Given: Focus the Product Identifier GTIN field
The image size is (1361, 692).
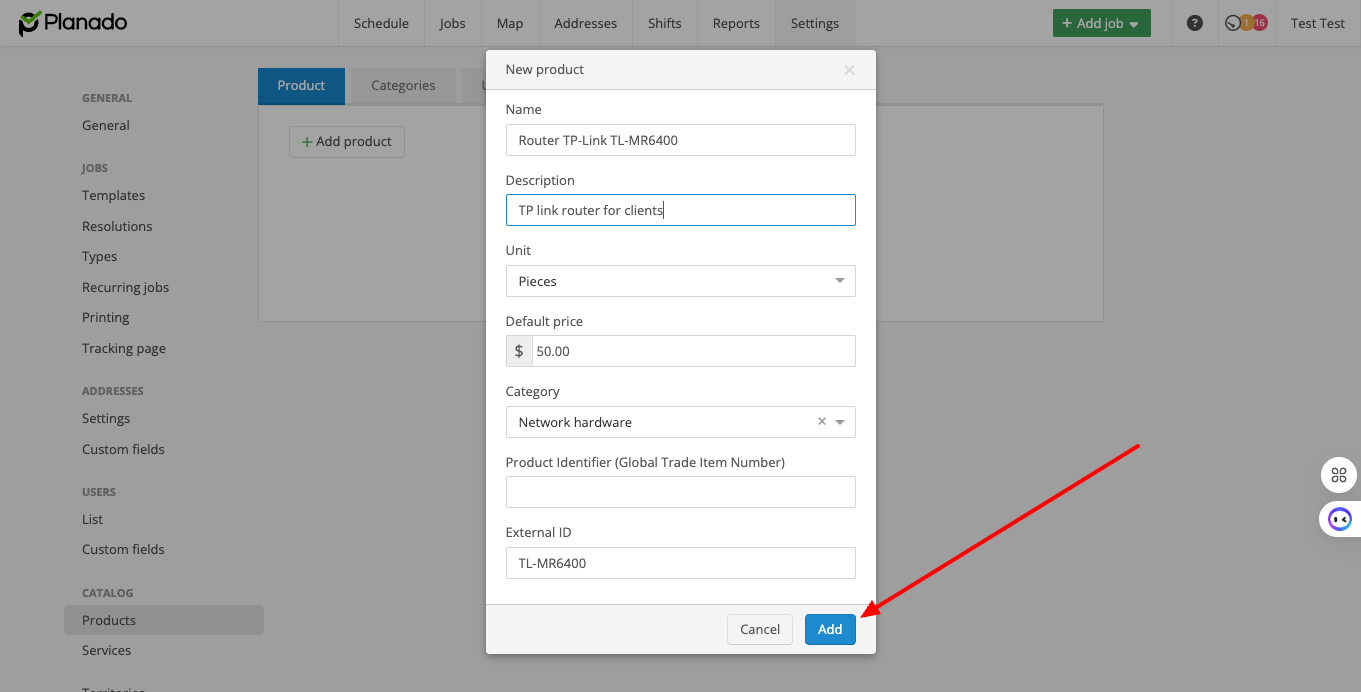Looking at the screenshot, I should 681,492.
